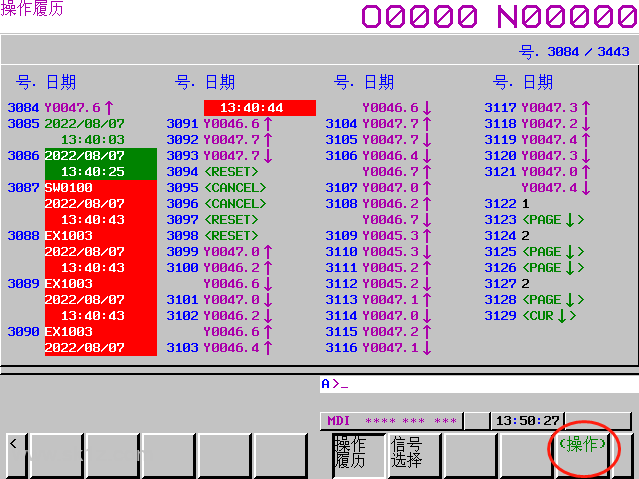
Task: Select entry 3091 Y0046.6 rising
Action: 219,124
